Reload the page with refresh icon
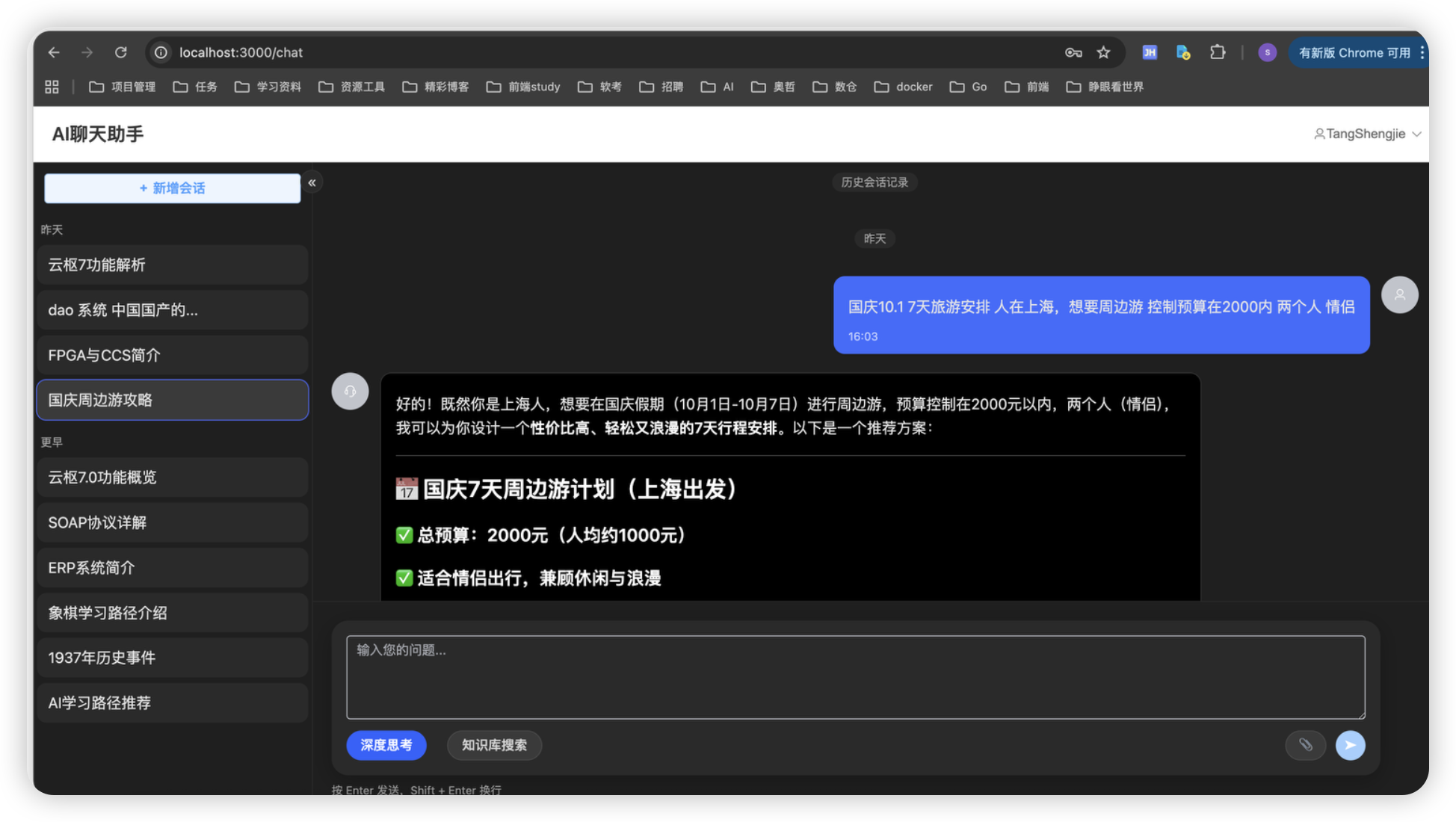 pyautogui.click(x=121, y=52)
